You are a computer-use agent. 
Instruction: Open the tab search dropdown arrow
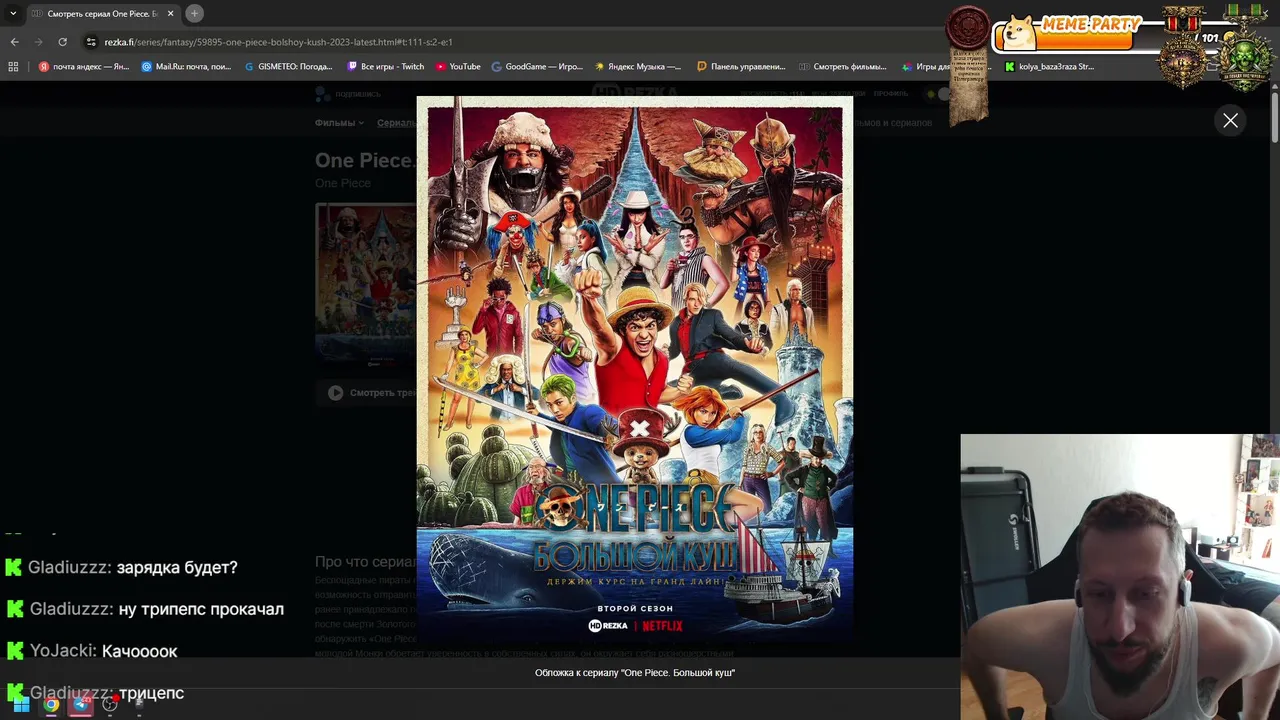click(x=13, y=13)
